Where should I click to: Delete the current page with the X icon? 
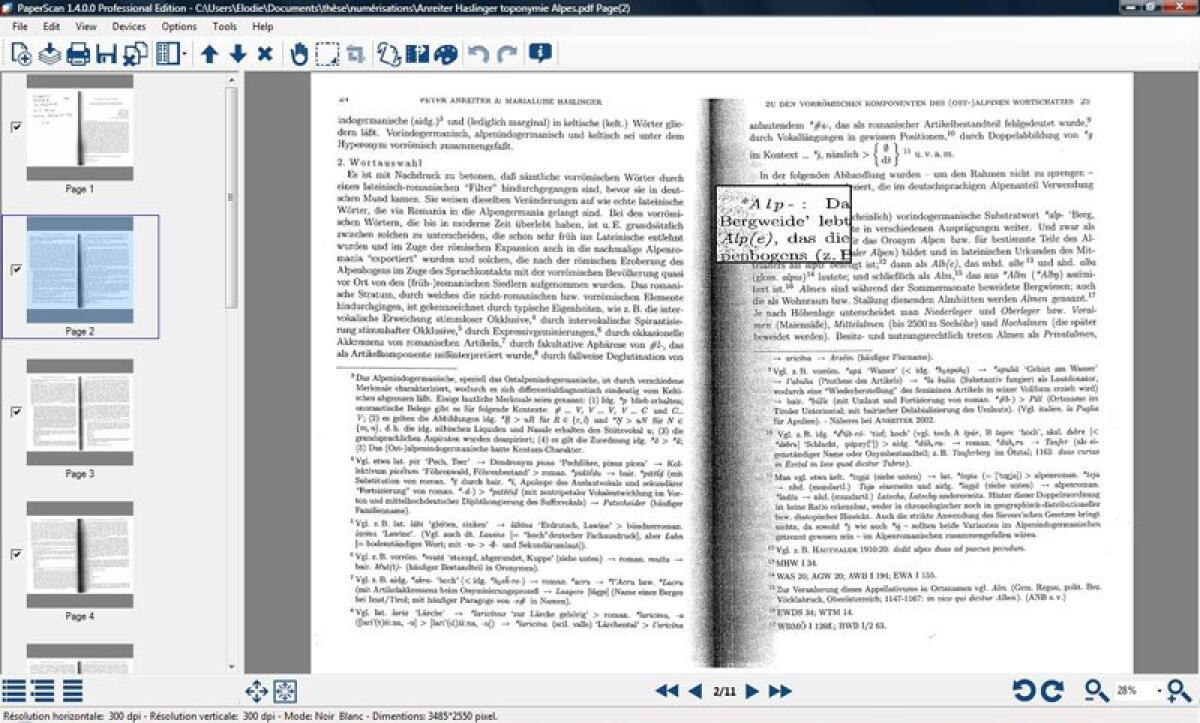click(x=264, y=53)
